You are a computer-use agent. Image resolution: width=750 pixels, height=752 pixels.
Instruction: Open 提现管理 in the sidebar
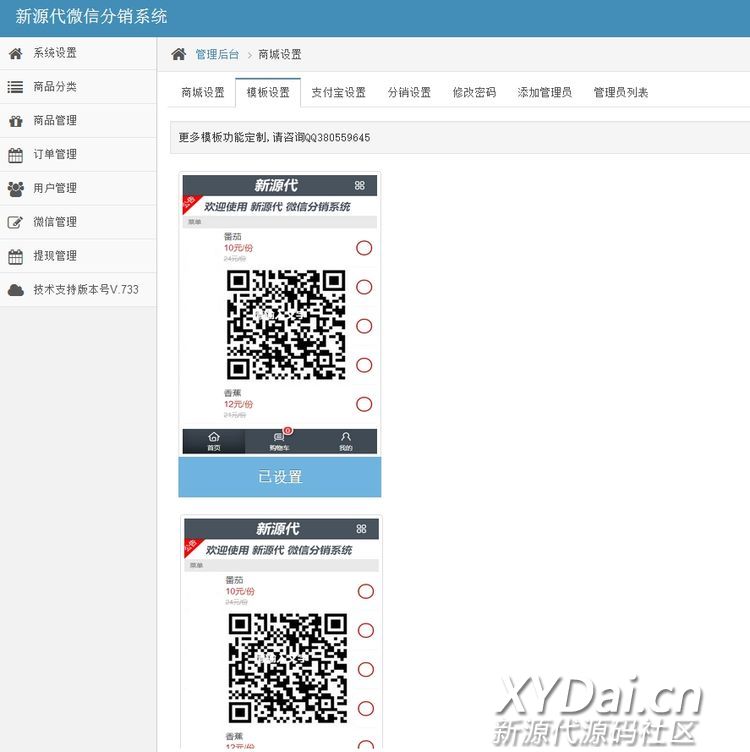click(78, 256)
